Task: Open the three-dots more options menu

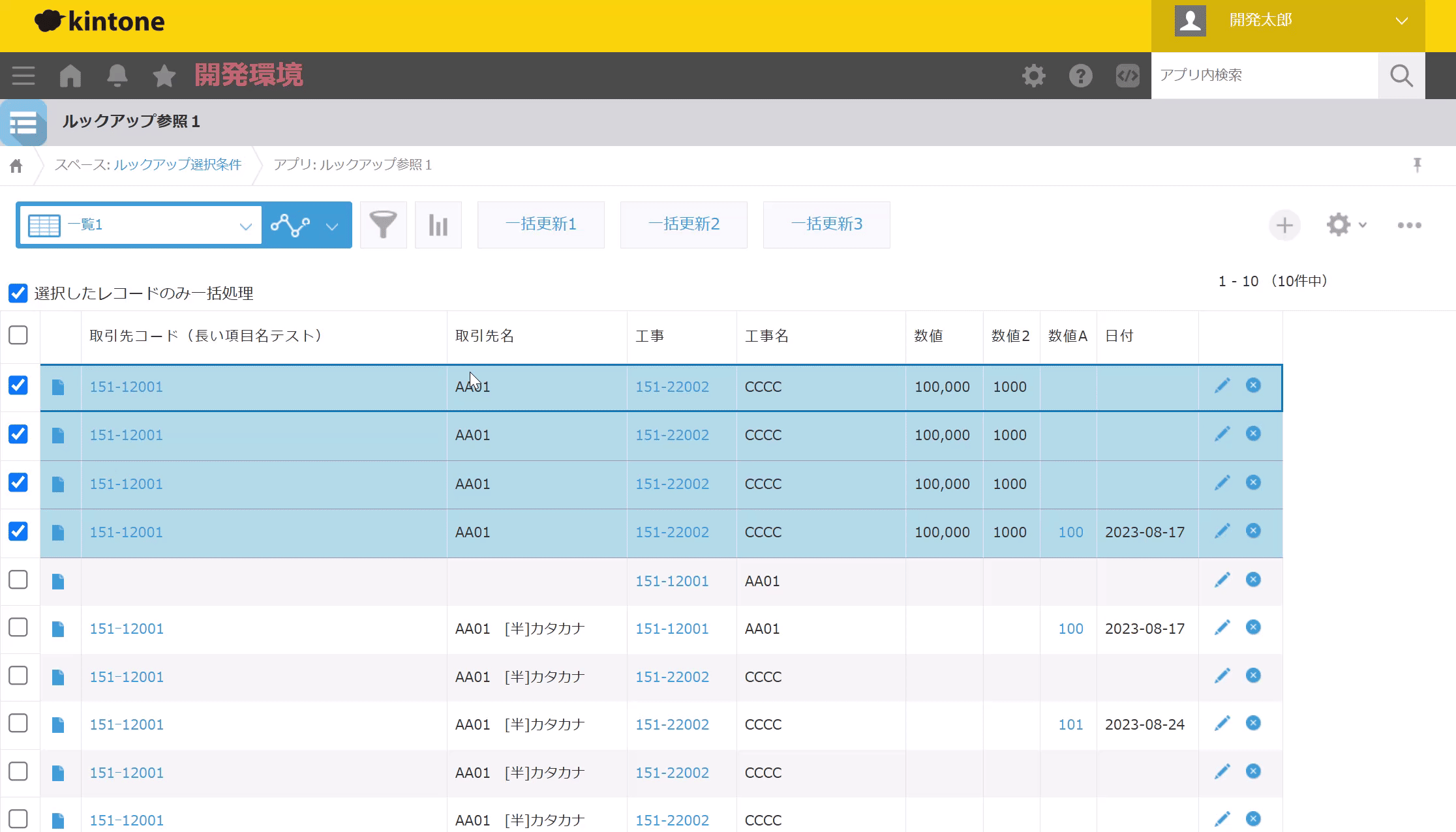Action: (x=1409, y=225)
